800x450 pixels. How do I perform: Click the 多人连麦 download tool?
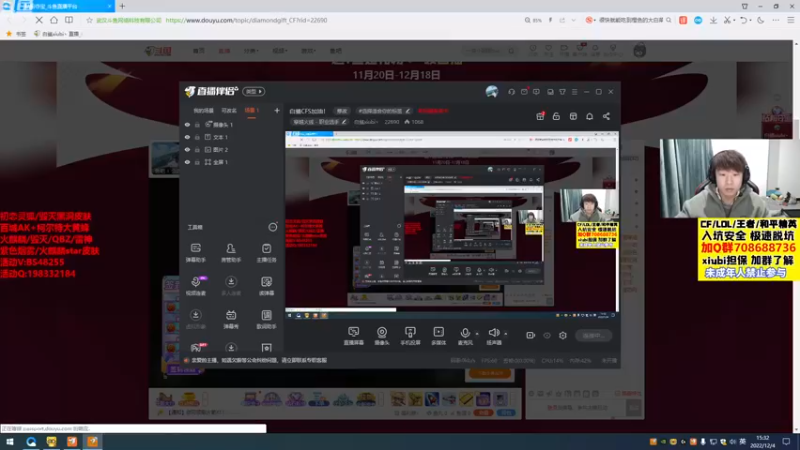click(x=231, y=286)
